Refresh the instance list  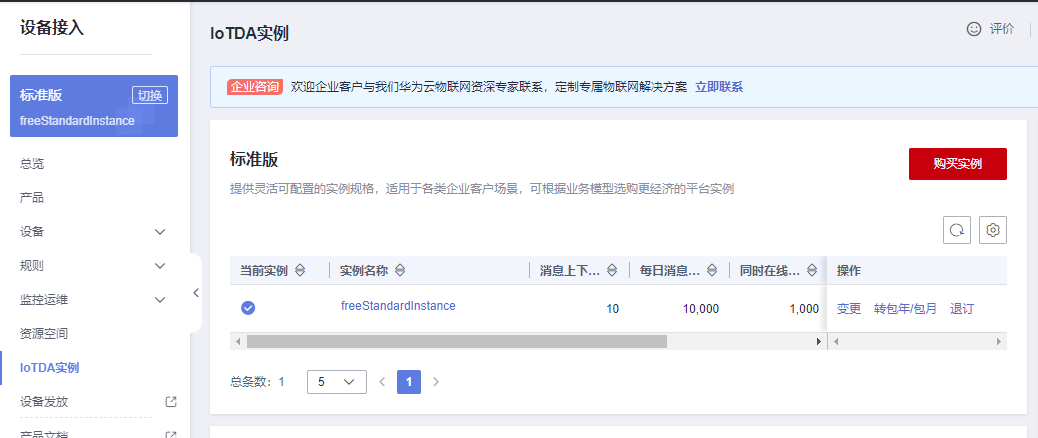(957, 230)
